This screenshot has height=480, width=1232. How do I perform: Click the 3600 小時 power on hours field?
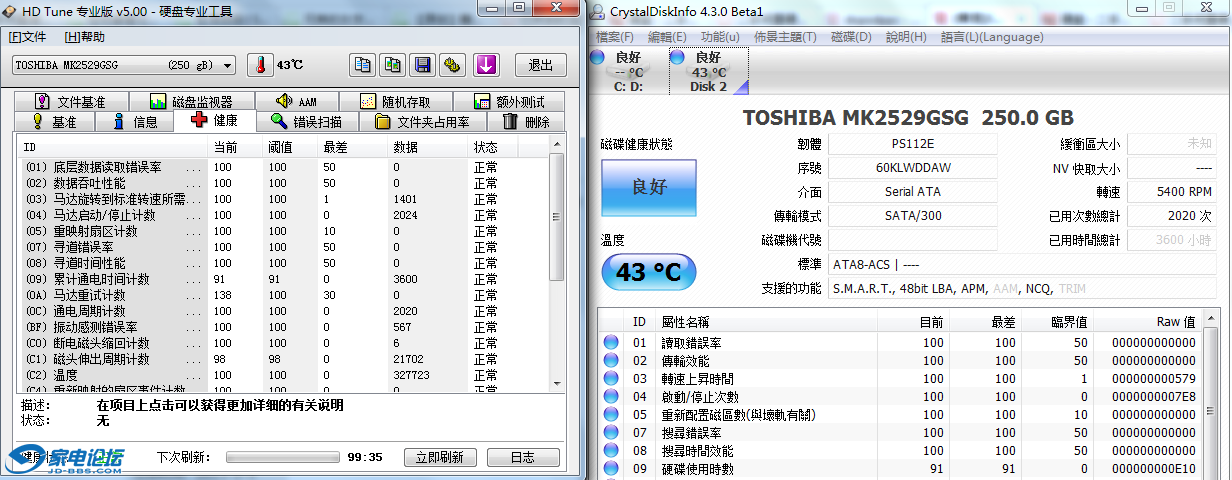1172,240
